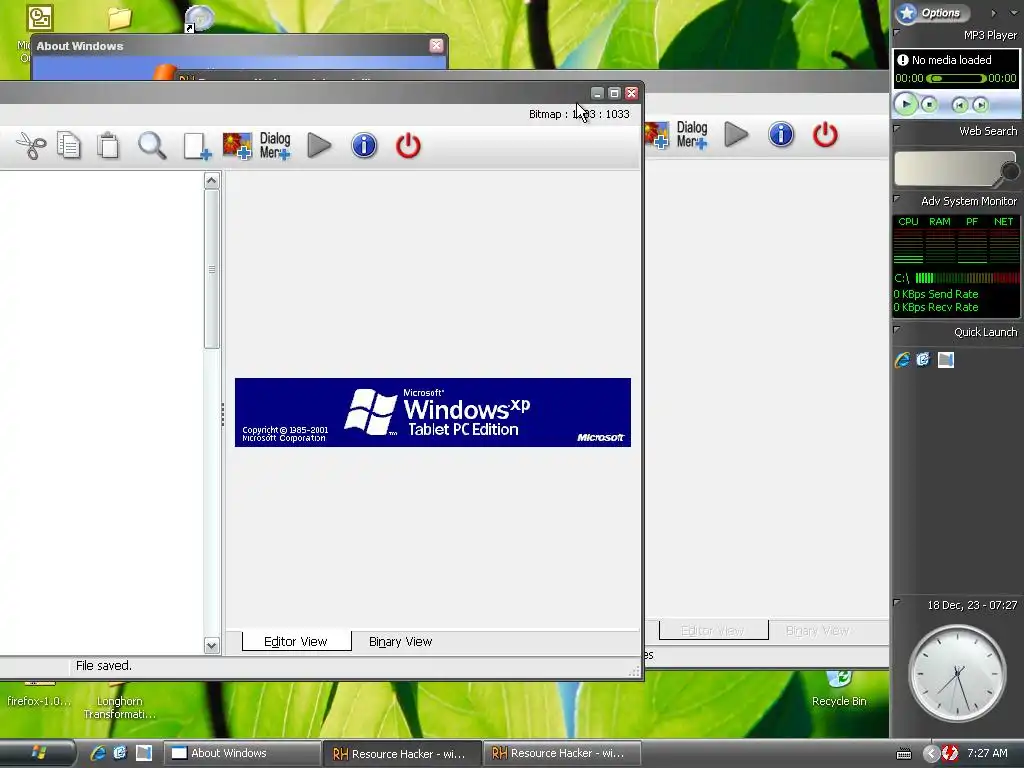Click the Info icon in the back Resource Hacker window
Viewport: 1024px width, 768px height.
pos(781,135)
